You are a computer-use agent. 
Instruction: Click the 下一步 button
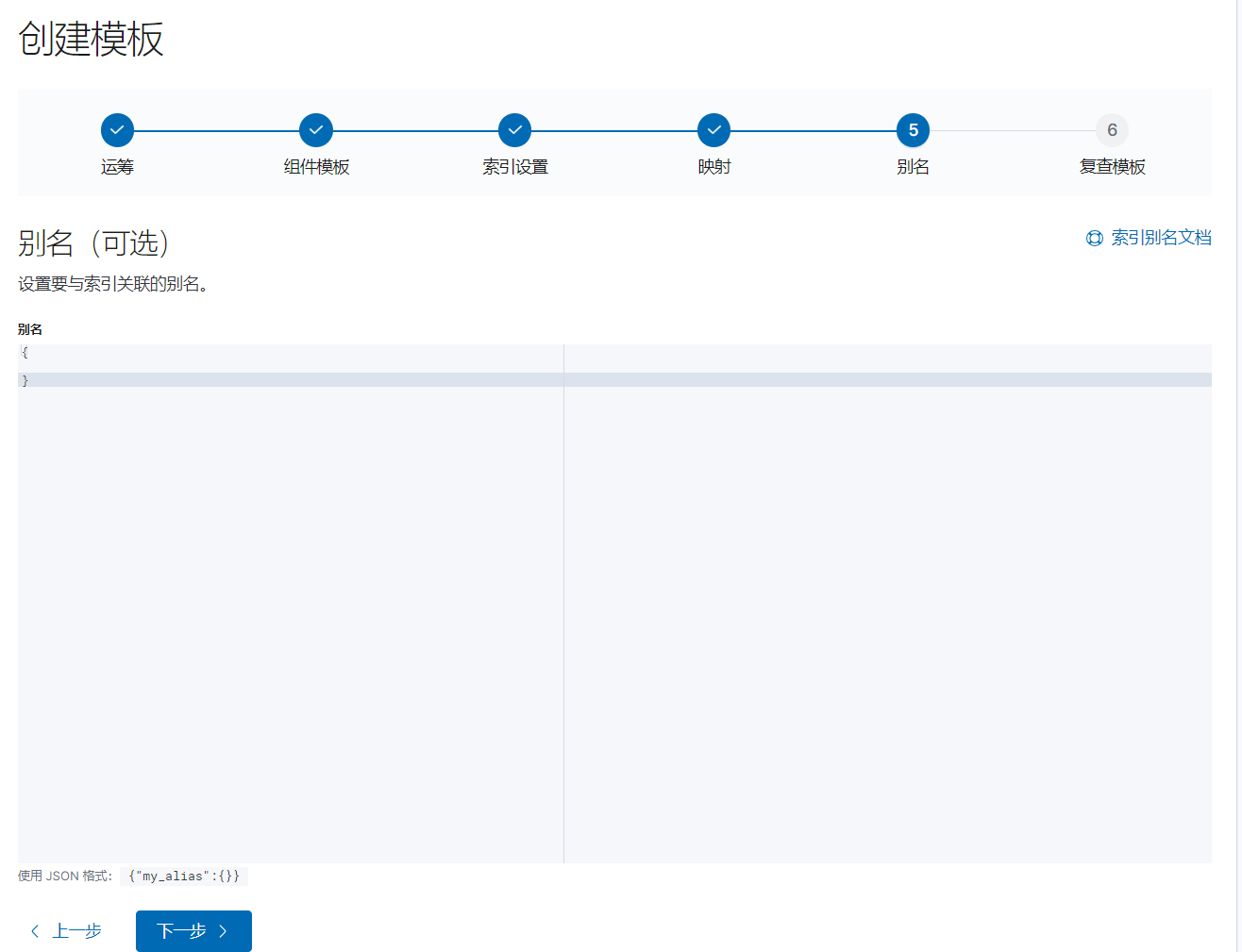tap(193, 931)
